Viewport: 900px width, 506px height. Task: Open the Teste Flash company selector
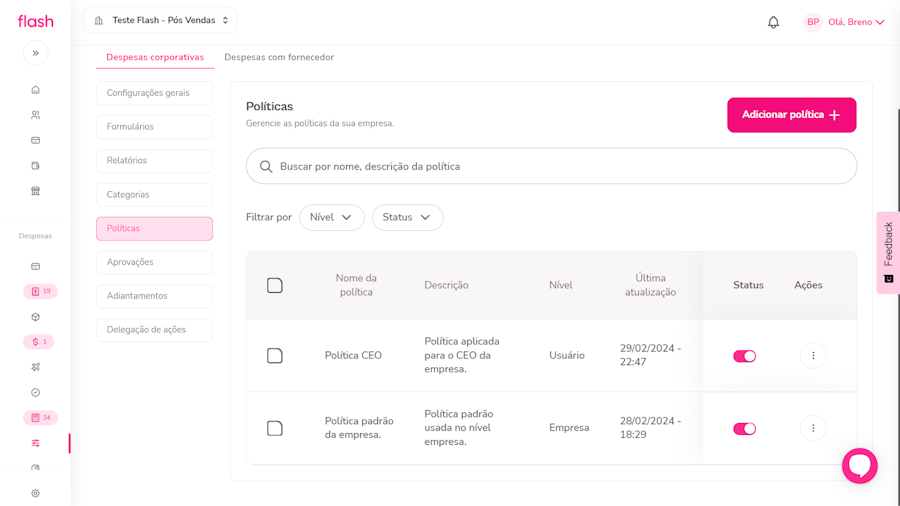pos(160,21)
